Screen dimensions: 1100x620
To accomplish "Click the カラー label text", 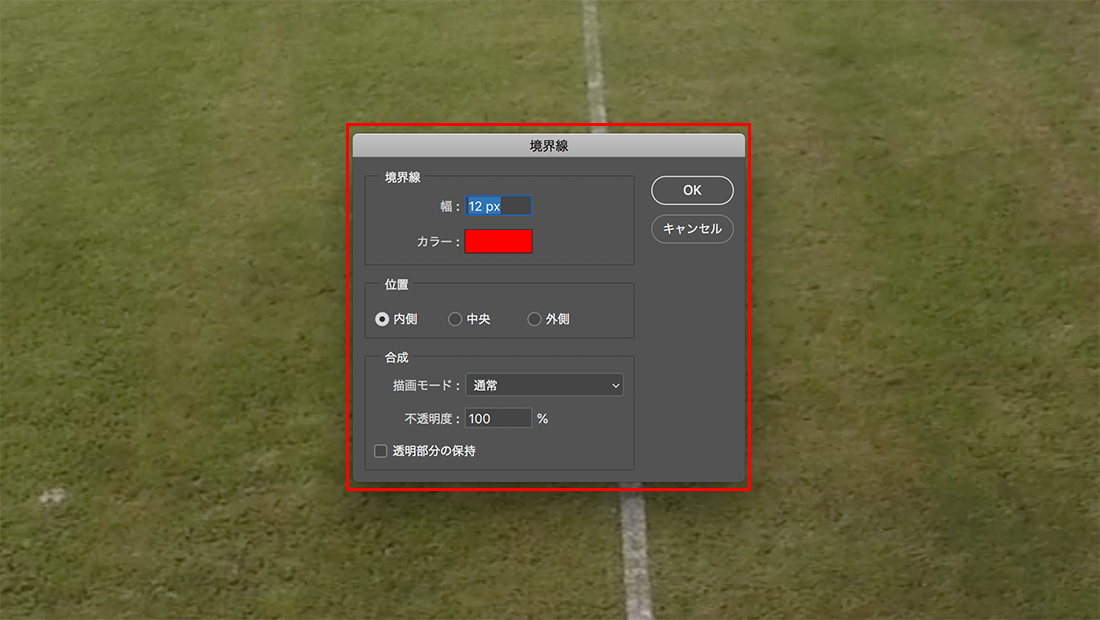I will (437, 243).
